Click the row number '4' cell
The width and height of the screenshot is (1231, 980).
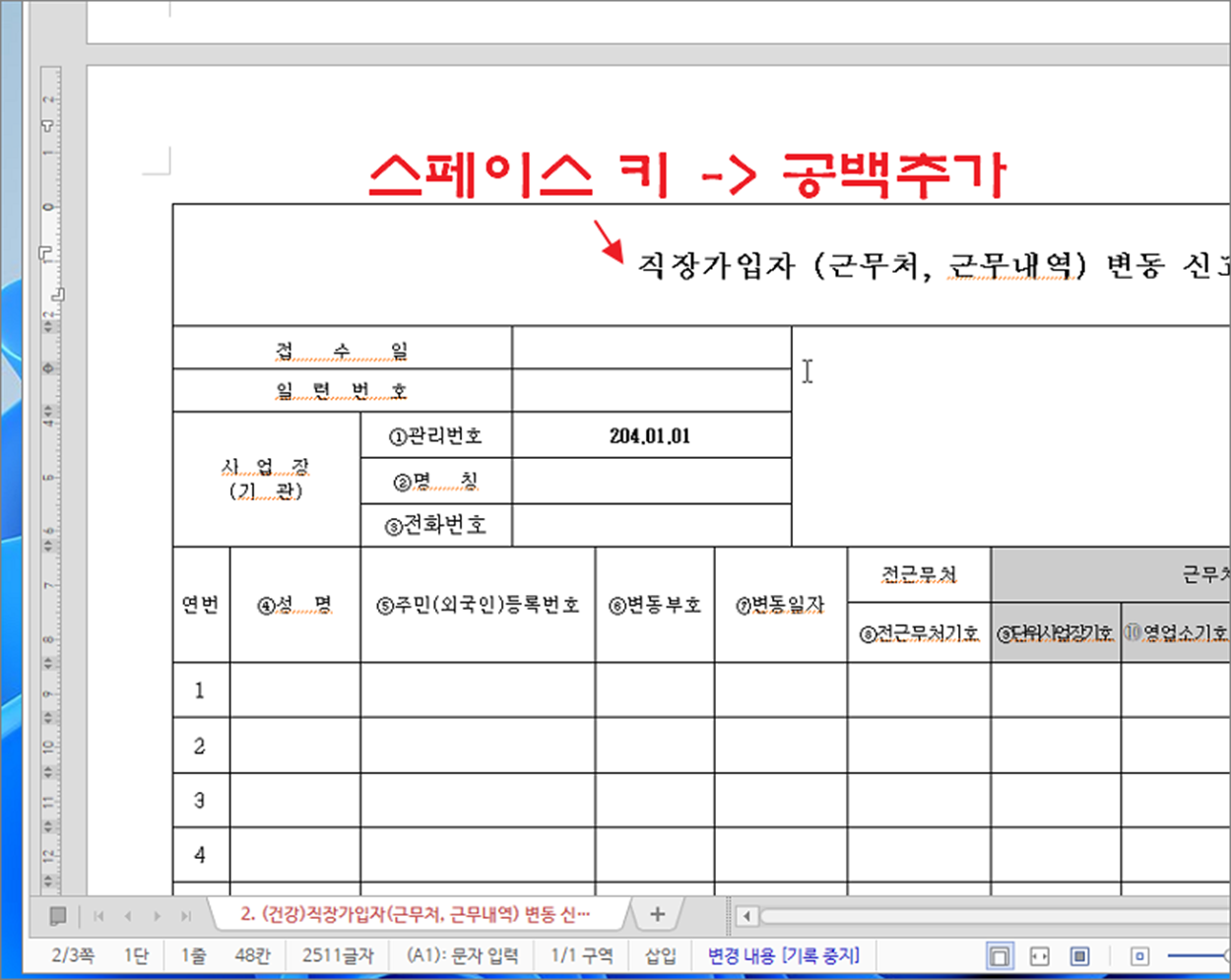(201, 854)
